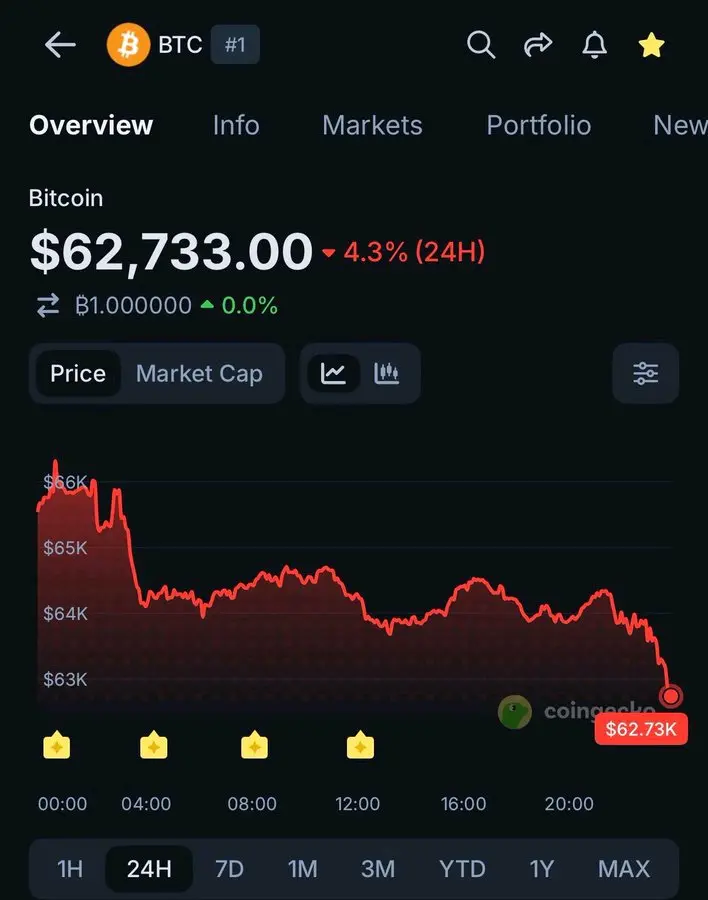Open search with magnifier icon
708x900 pixels.
(x=481, y=45)
